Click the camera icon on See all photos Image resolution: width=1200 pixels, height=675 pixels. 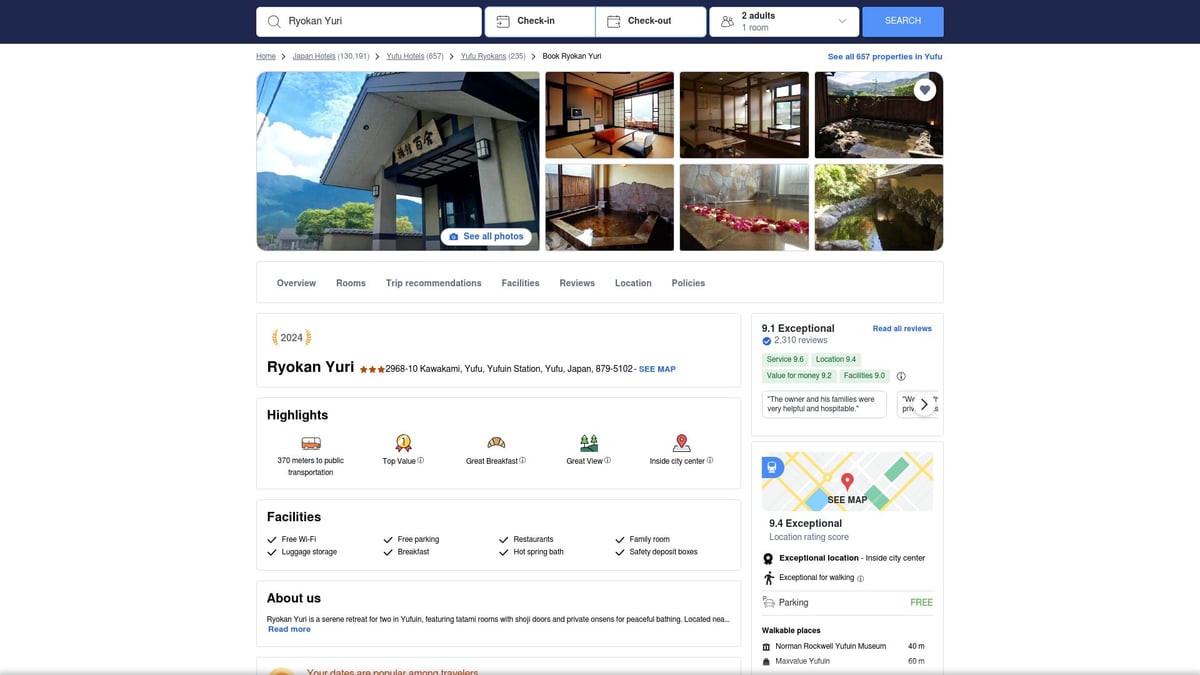pyautogui.click(x=456, y=236)
